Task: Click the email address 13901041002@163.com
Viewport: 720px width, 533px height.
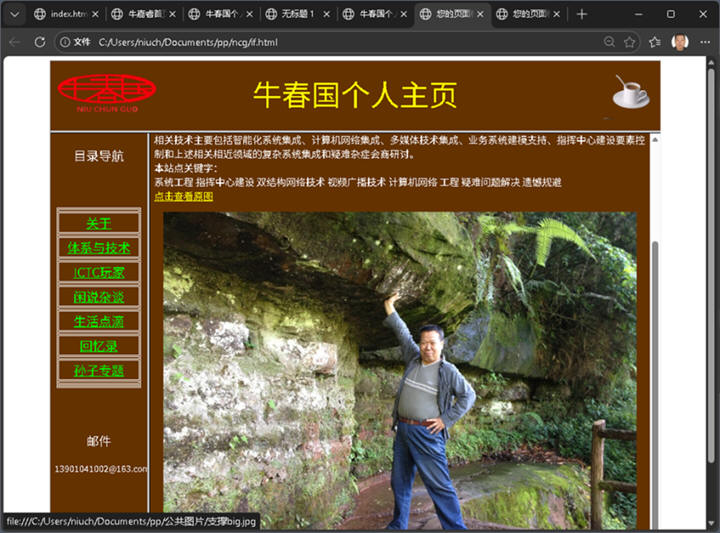Action: click(x=101, y=469)
